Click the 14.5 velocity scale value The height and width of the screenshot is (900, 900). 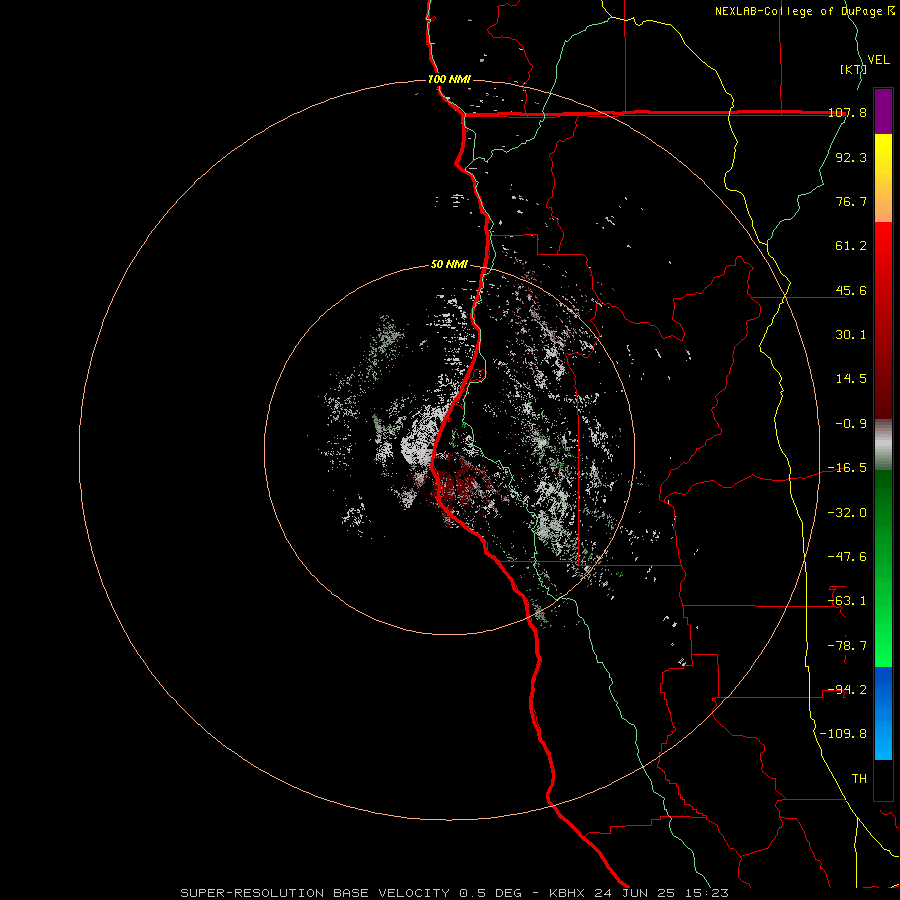pyautogui.click(x=851, y=379)
